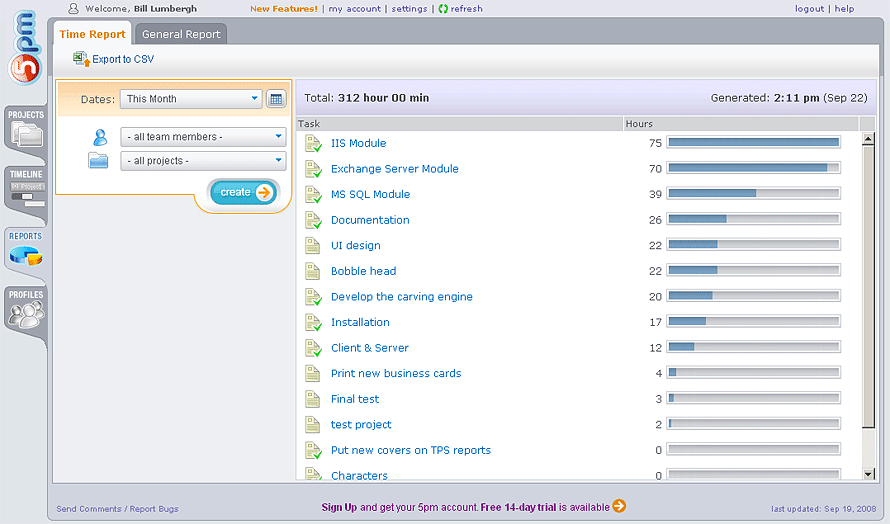
Task: Open the Projects sidebar section
Action: click(25, 130)
